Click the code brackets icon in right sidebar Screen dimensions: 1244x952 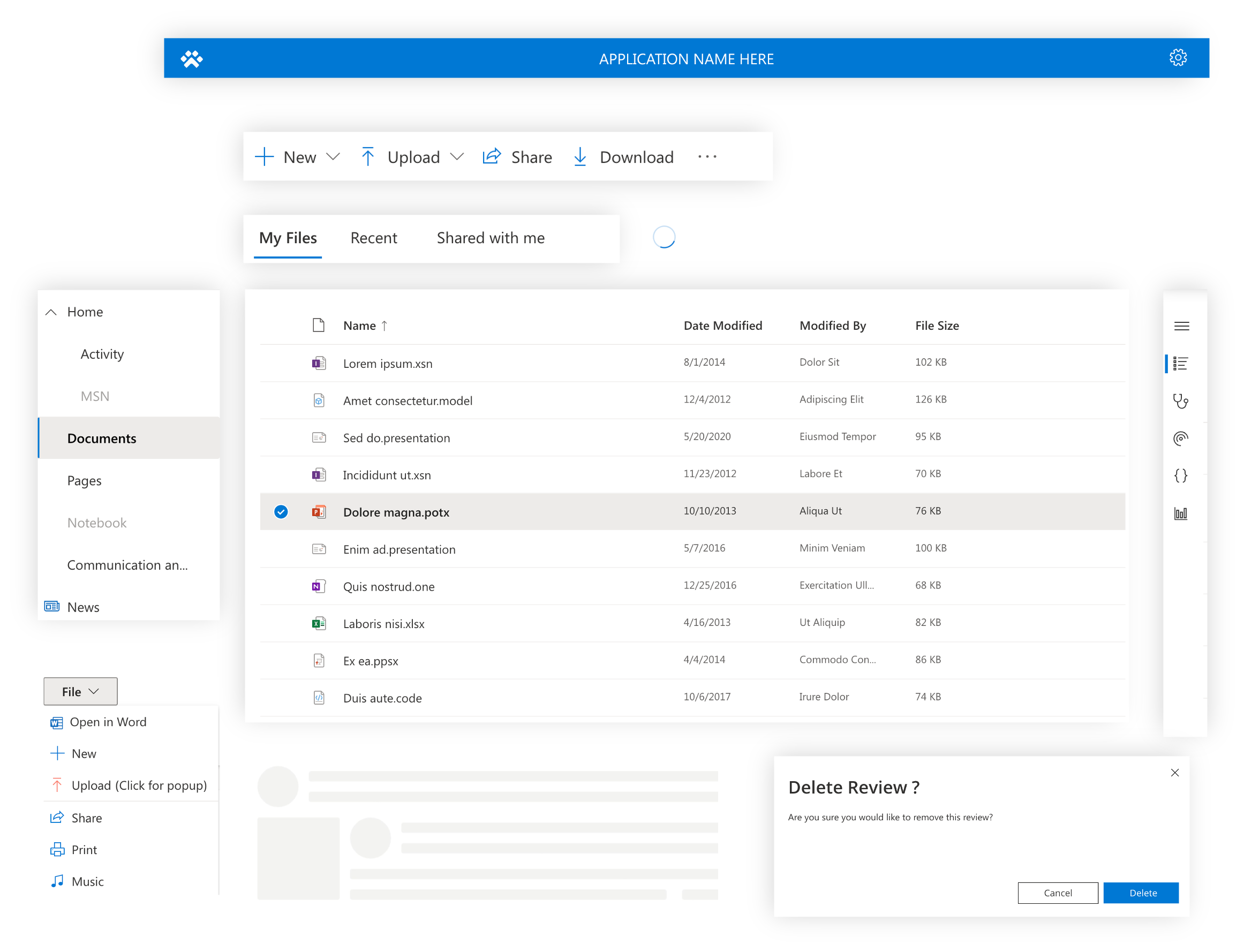1181,475
